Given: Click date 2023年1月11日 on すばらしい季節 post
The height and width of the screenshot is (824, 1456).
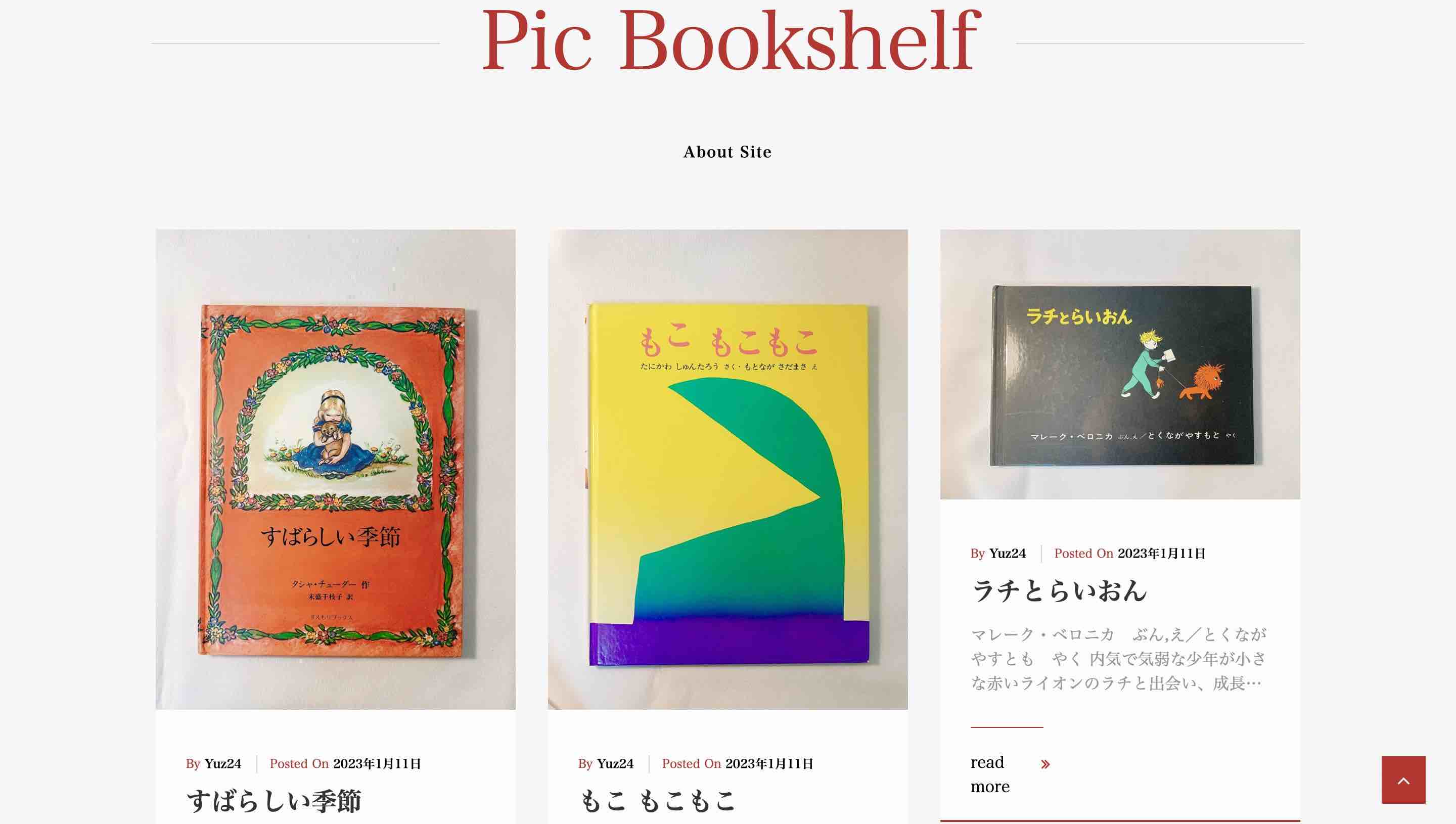Looking at the screenshot, I should pos(377,763).
